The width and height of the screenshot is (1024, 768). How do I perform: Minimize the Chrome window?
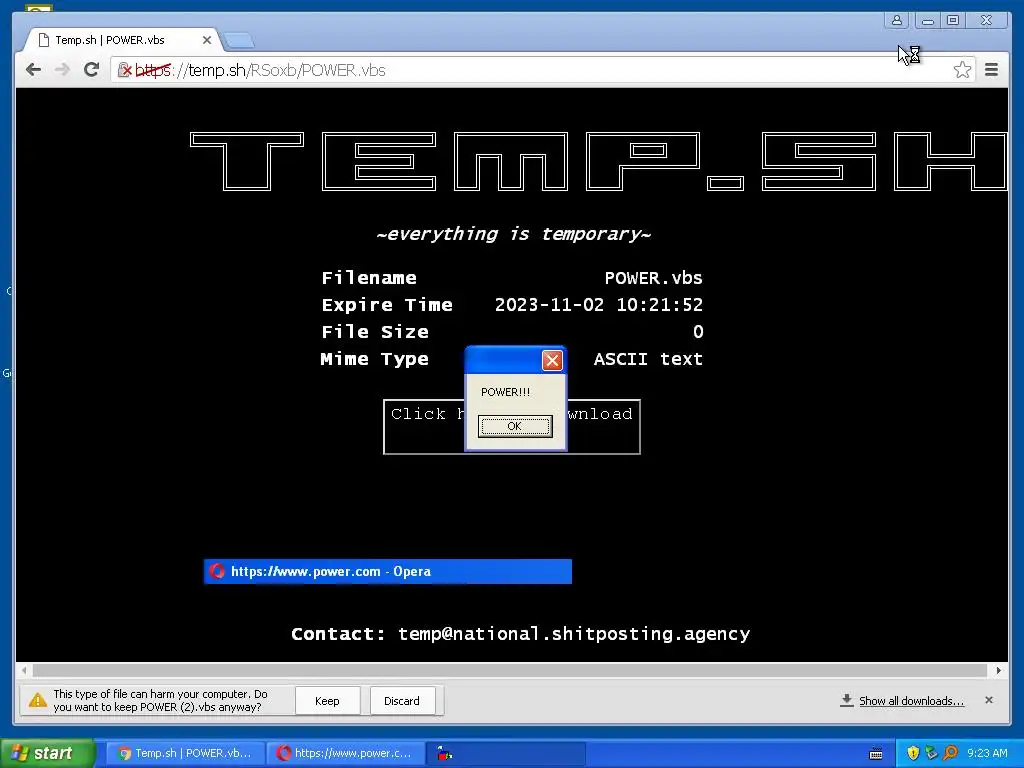[x=927, y=21]
